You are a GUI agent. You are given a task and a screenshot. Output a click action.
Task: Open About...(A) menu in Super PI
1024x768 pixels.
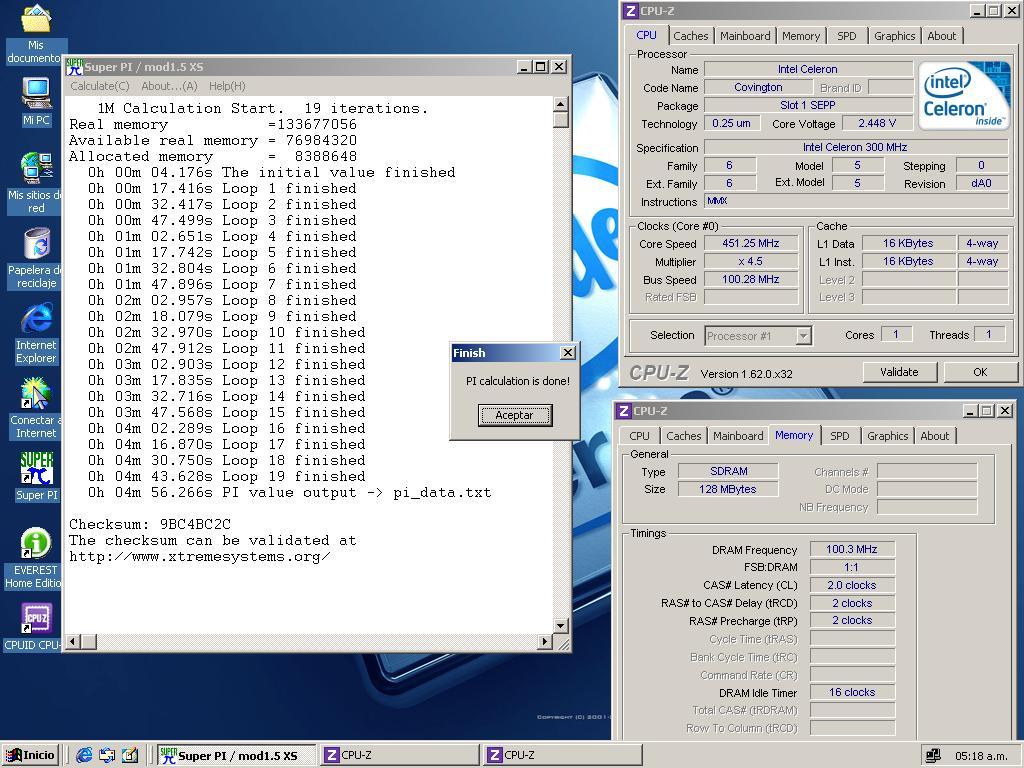pos(169,86)
